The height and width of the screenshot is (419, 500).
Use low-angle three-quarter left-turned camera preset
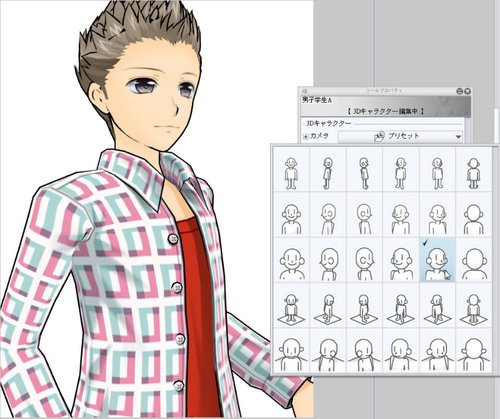[x=401, y=350]
